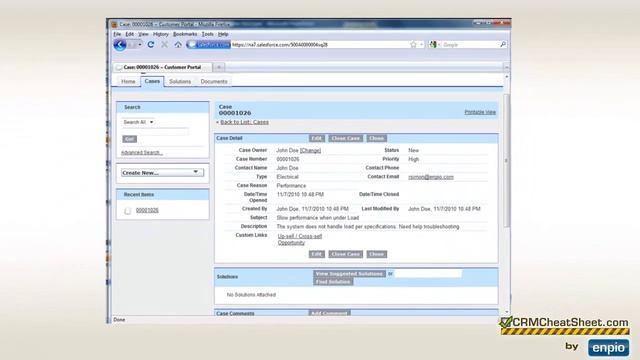Click the salesforce.com site identity badge

(x=209, y=44)
